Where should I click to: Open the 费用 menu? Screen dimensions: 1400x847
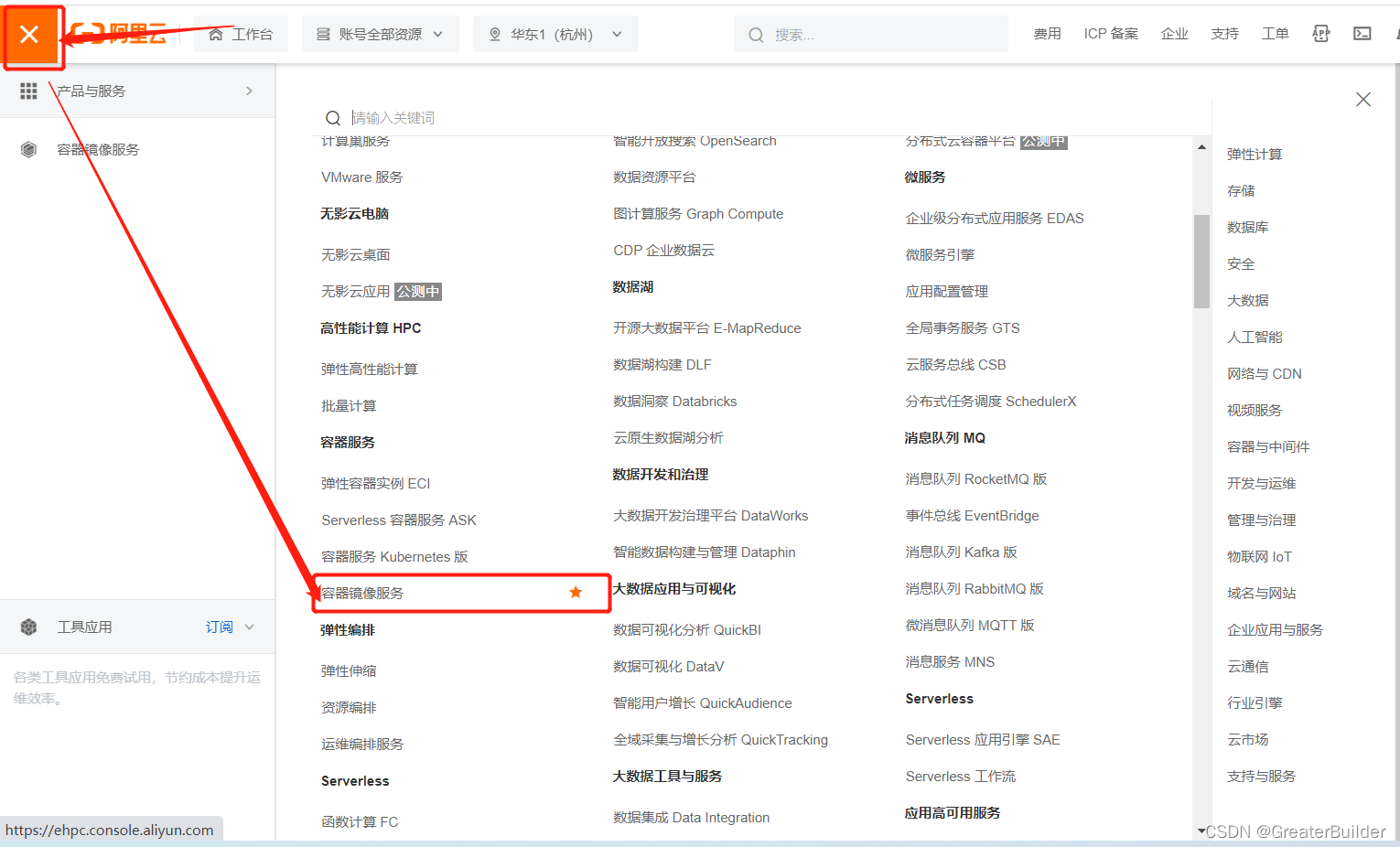click(x=1048, y=34)
